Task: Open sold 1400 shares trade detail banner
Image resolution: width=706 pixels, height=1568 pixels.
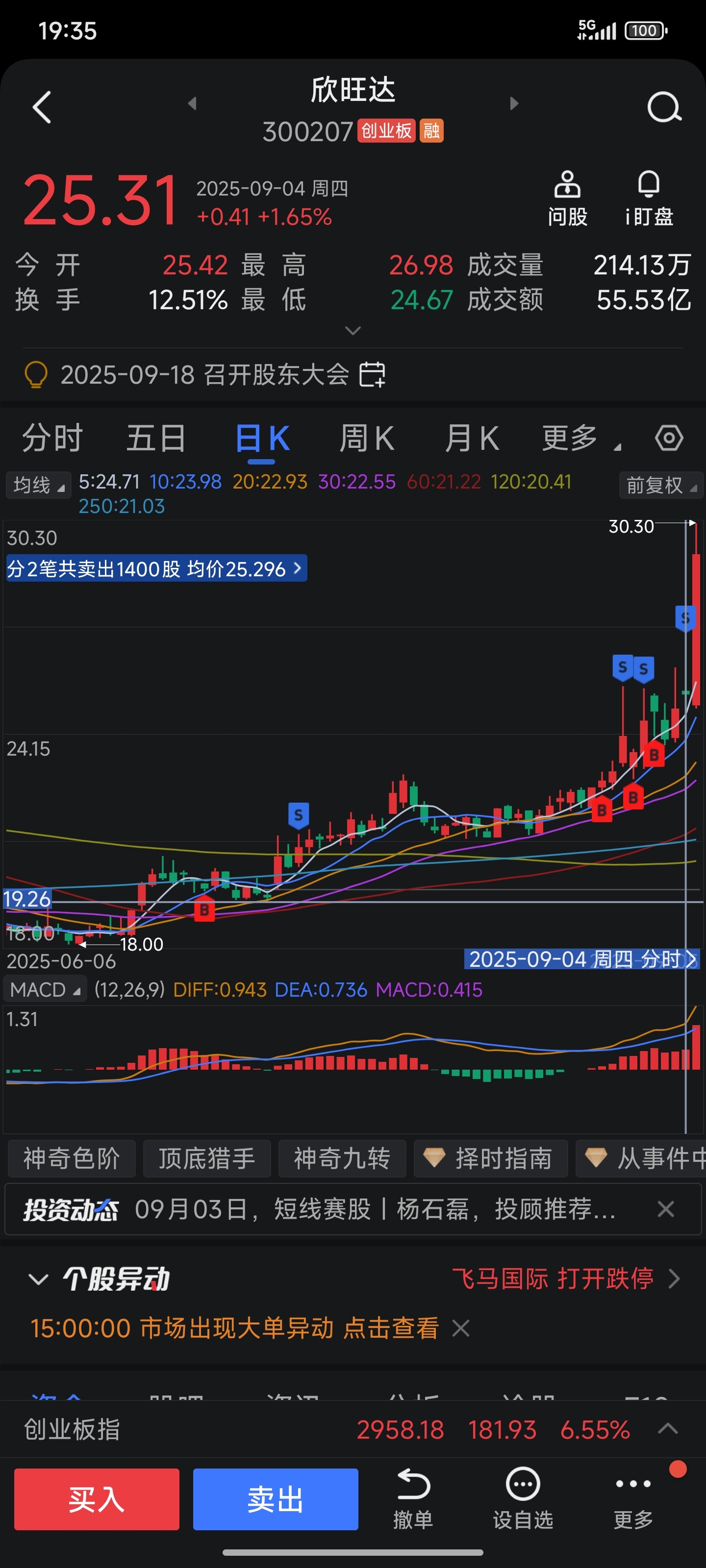Action: pos(156,568)
